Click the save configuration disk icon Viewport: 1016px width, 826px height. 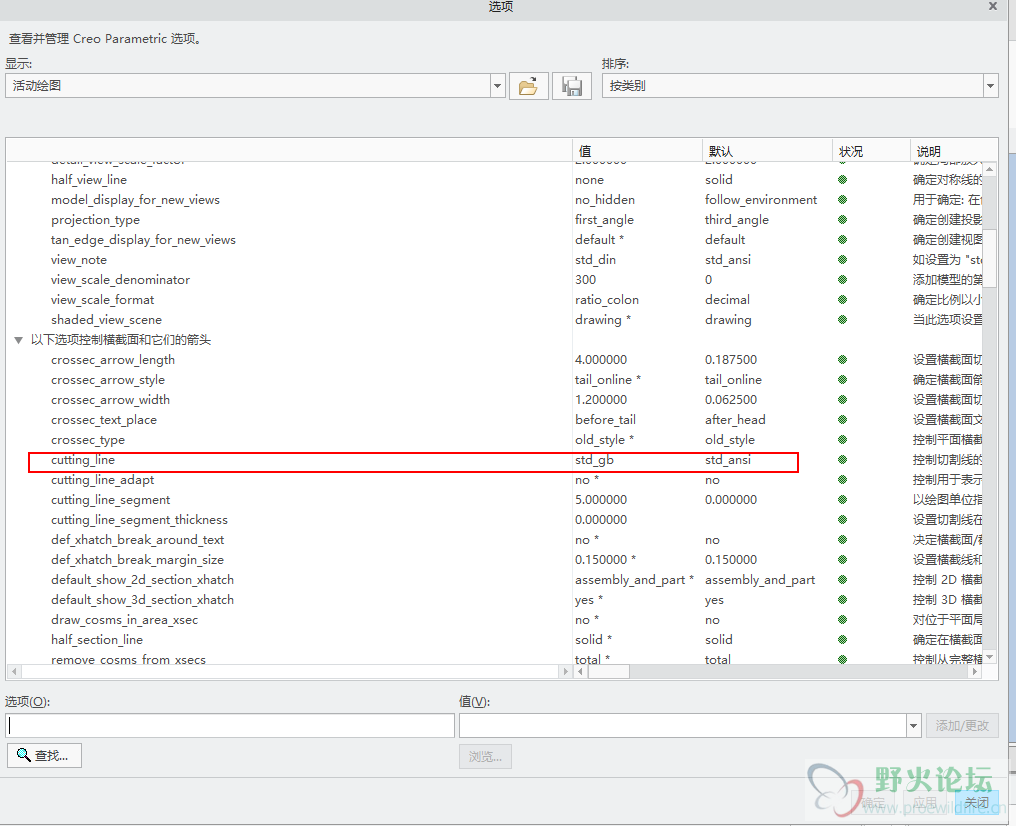point(572,86)
